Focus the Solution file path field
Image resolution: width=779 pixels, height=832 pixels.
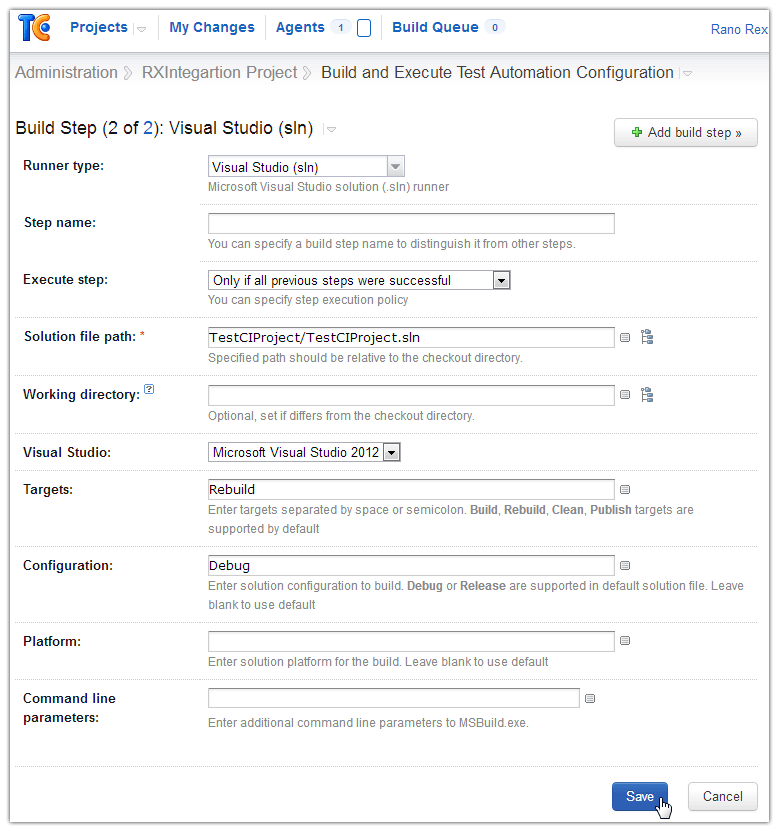click(411, 337)
